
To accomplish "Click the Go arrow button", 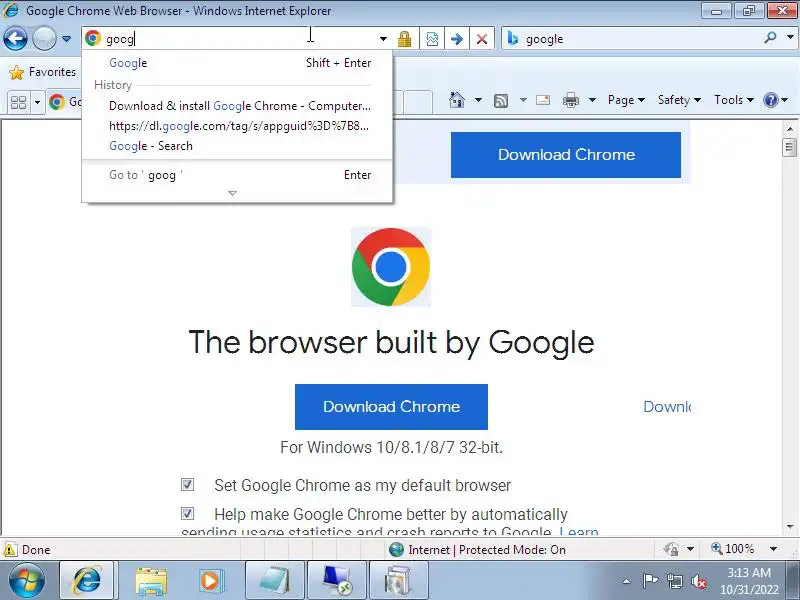I will pyautogui.click(x=457, y=39).
